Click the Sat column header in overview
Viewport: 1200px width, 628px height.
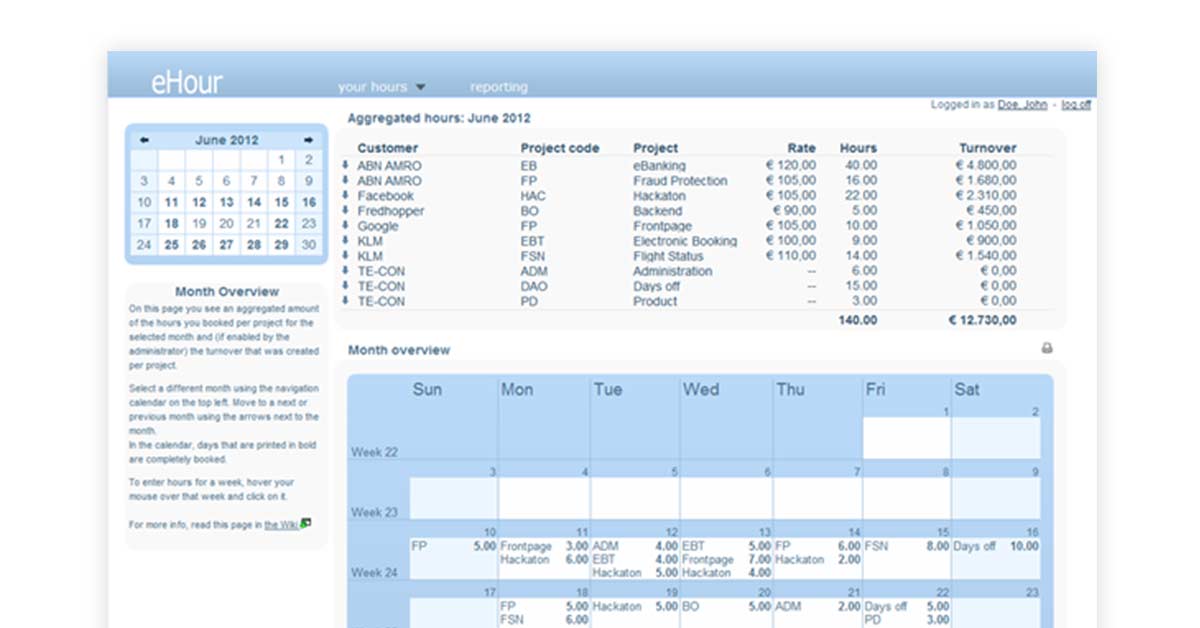[967, 390]
